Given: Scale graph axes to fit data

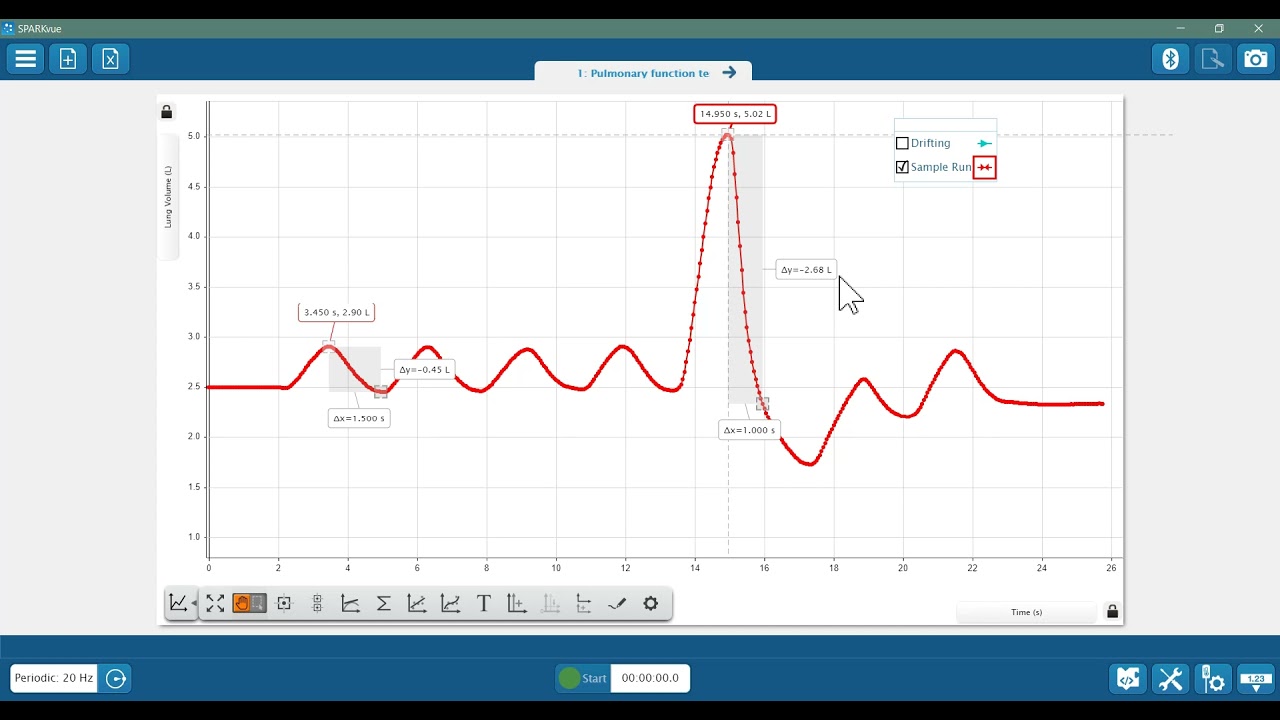Looking at the screenshot, I should coord(215,603).
